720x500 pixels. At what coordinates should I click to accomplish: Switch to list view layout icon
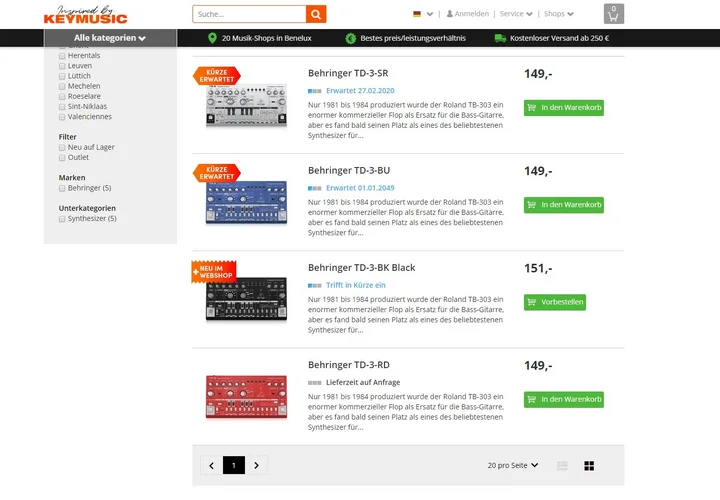point(562,466)
